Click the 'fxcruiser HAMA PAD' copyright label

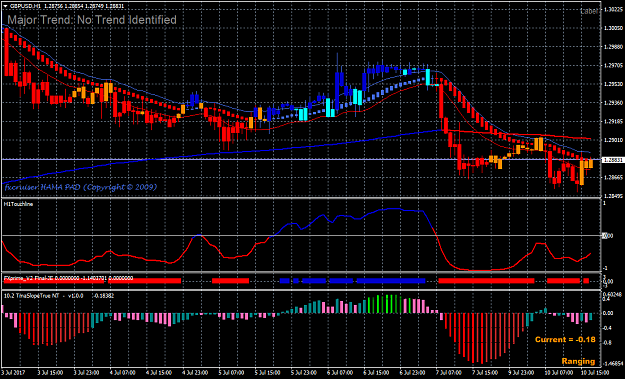point(81,187)
